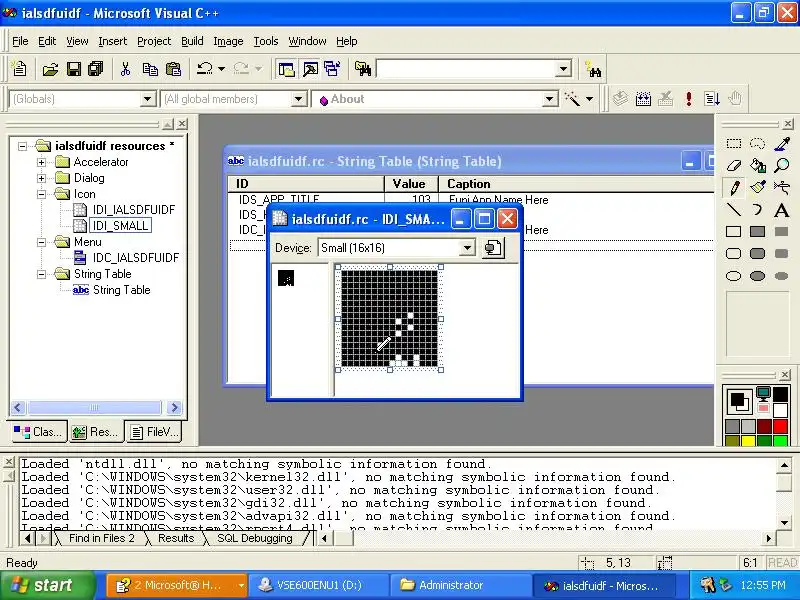
Task: Choose the inverse color selector
Action: pos(763,407)
